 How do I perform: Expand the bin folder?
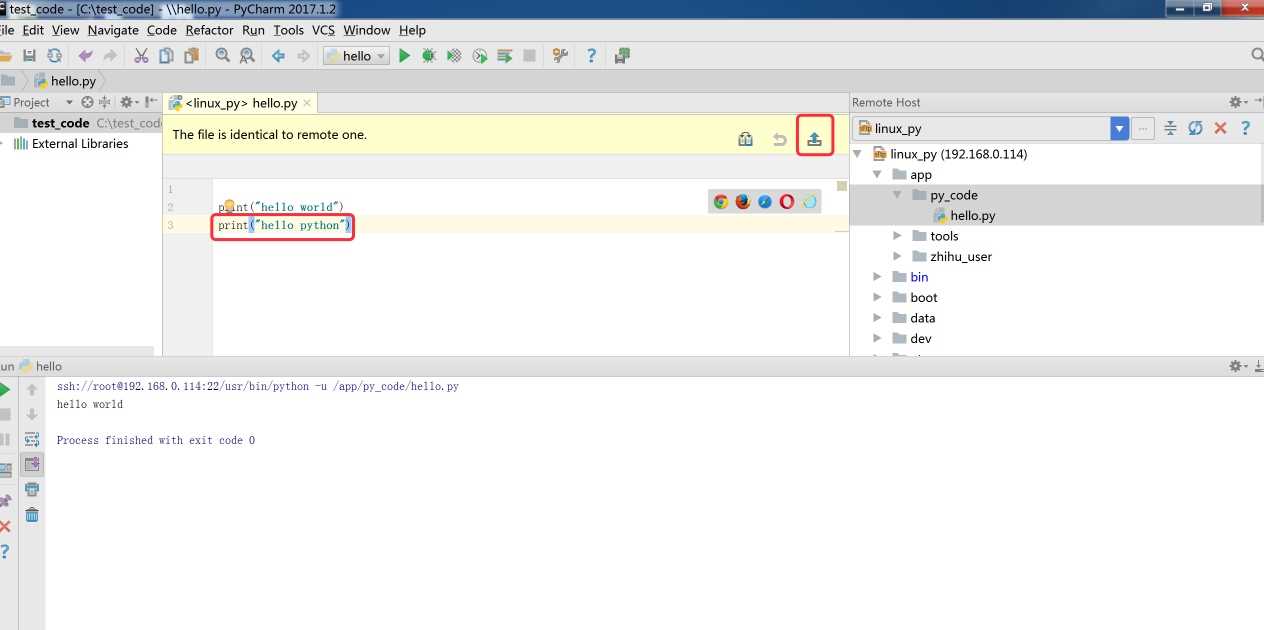coord(877,277)
